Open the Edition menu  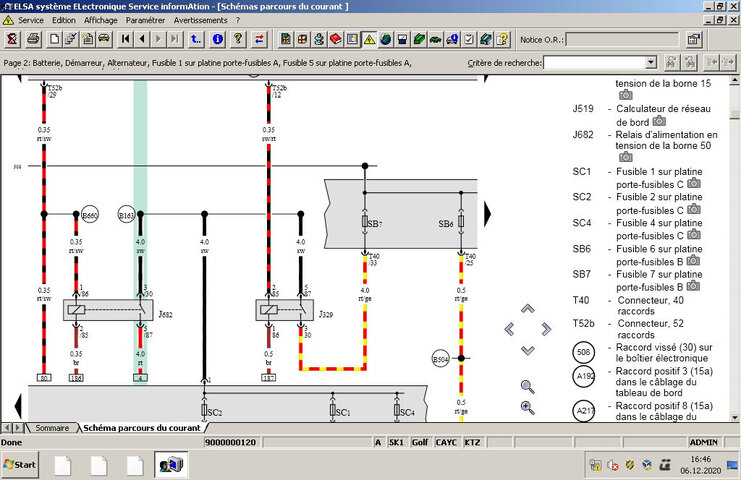tap(64, 20)
